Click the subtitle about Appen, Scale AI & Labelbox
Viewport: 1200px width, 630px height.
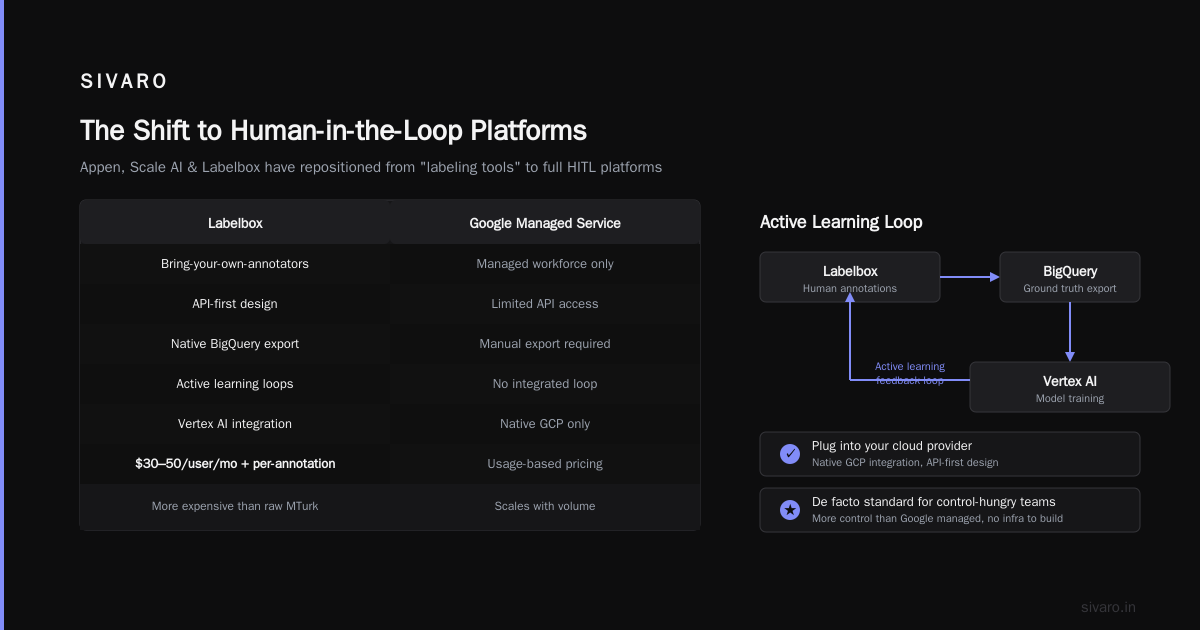pyautogui.click(x=371, y=167)
